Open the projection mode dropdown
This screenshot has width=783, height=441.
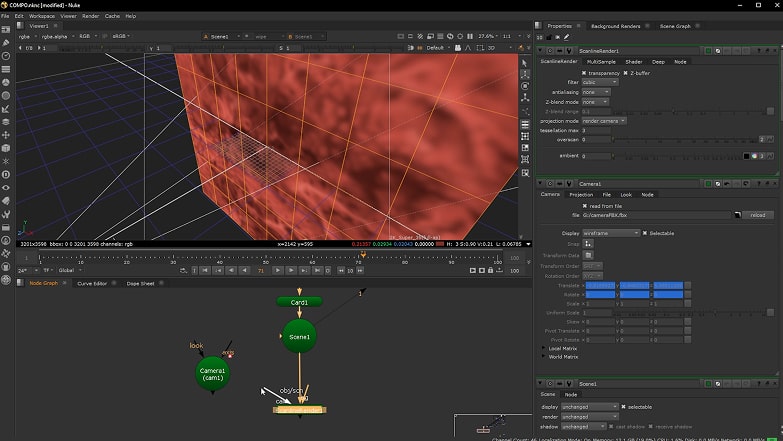coord(604,121)
